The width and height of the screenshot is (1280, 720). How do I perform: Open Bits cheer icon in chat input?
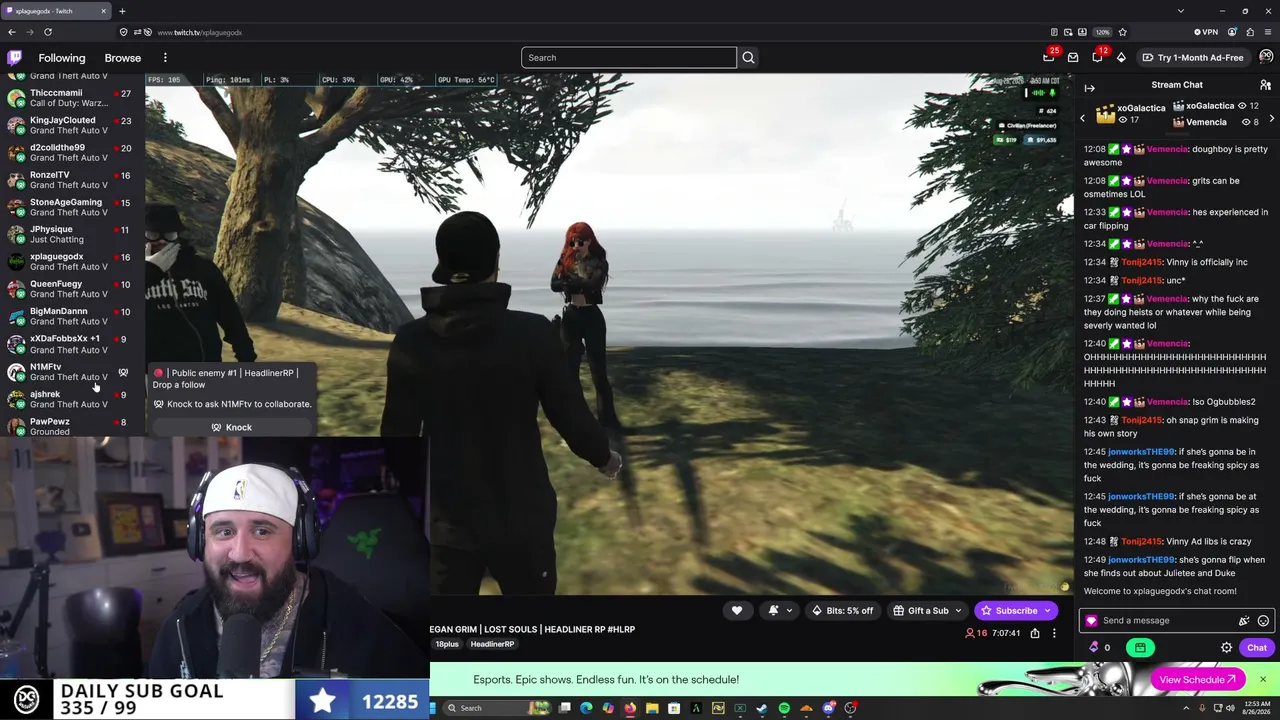pos(1244,621)
